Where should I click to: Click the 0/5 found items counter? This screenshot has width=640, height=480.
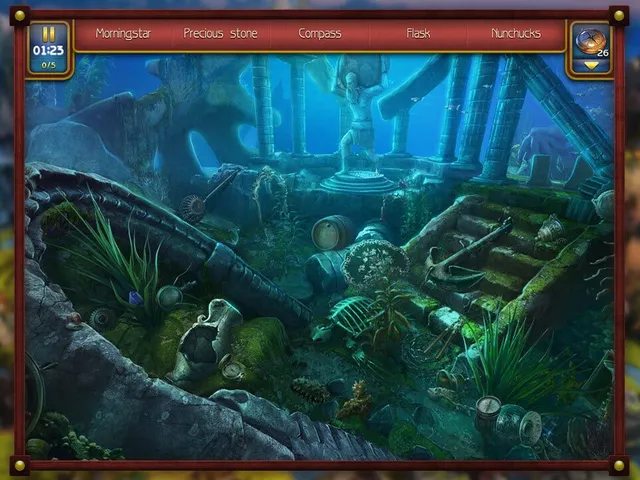pos(49,65)
